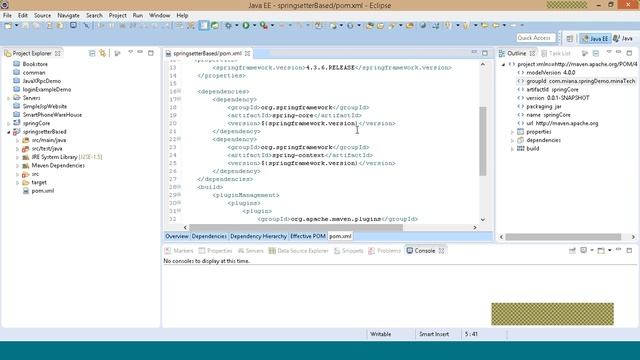Switch to the Effective POM tab
Viewport: 640px width, 360px height.
click(x=308, y=236)
